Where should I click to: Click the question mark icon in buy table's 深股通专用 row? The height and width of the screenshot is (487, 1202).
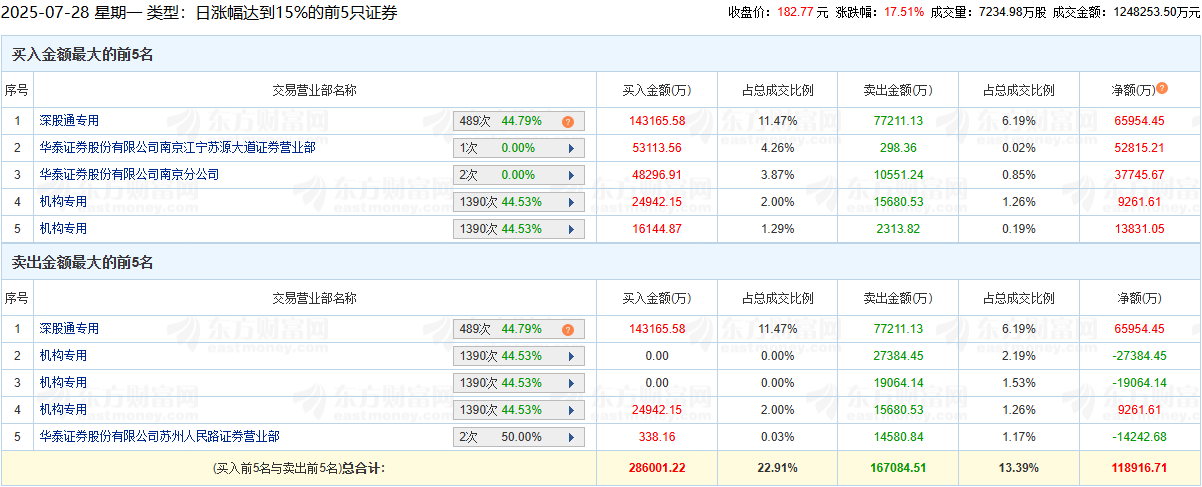point(567,121)
